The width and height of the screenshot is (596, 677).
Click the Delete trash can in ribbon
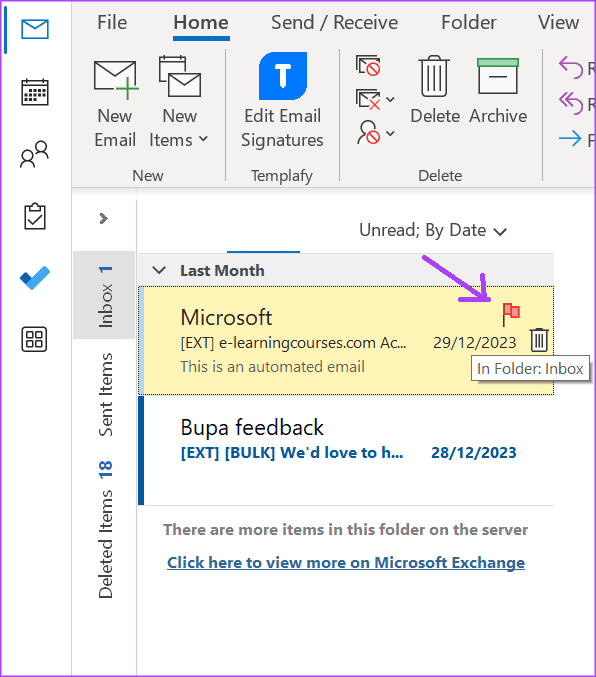[435, 90]
